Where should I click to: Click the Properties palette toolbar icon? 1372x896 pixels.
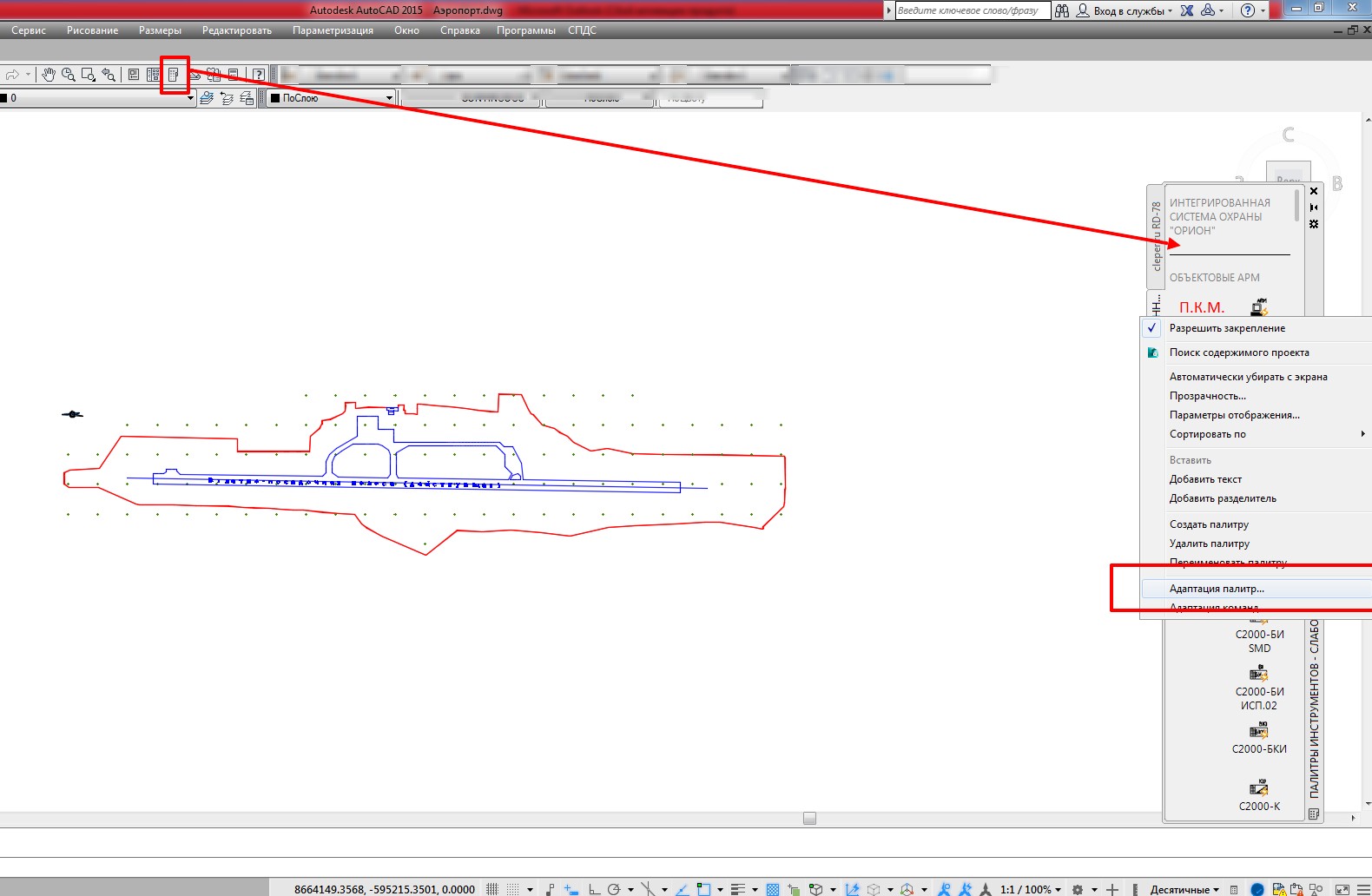tap(134, 75)
